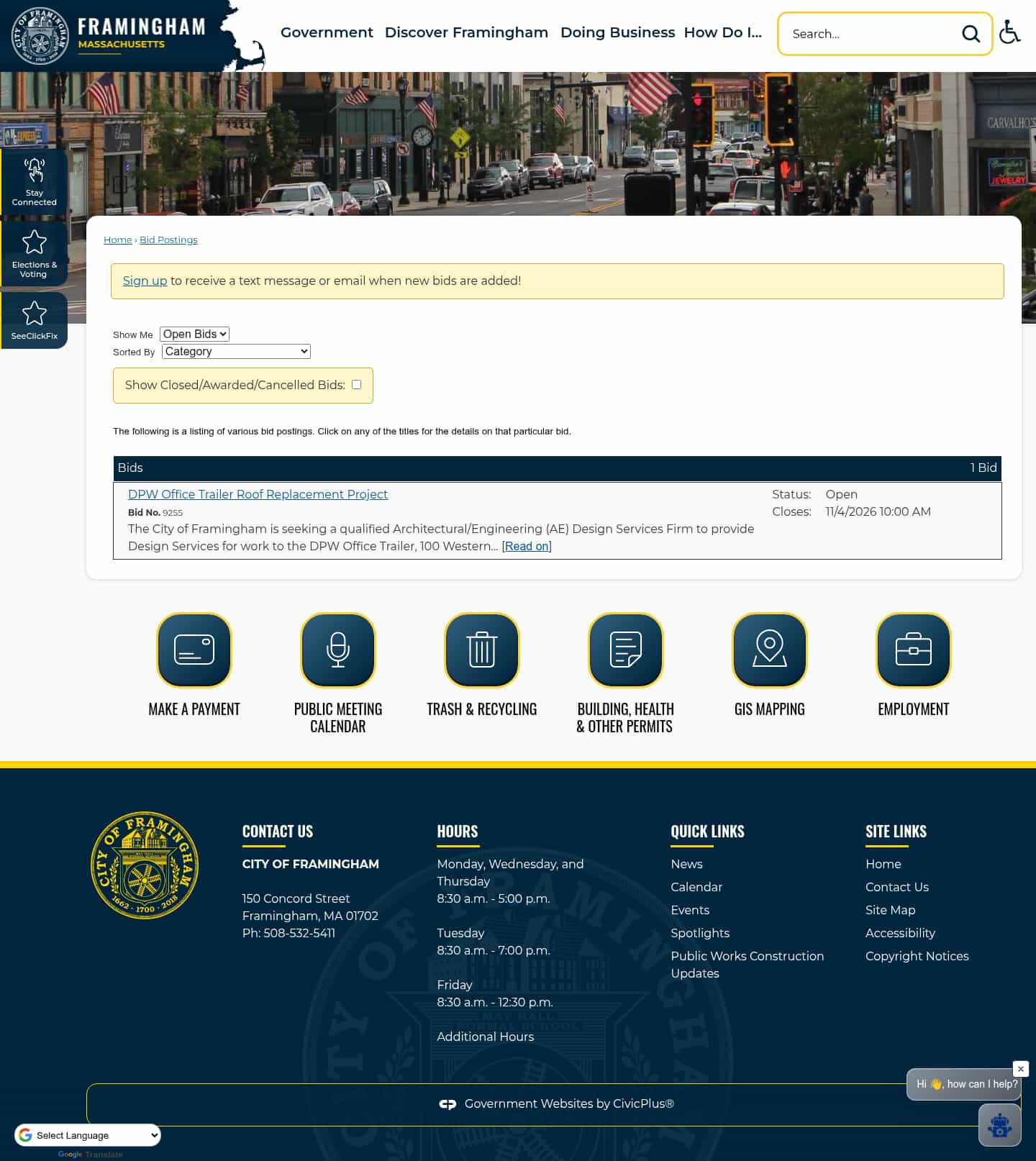Viewport: 1036px width, 1161px height.
Task: Open the Select Language dropdown
Action: (88, 1135)
